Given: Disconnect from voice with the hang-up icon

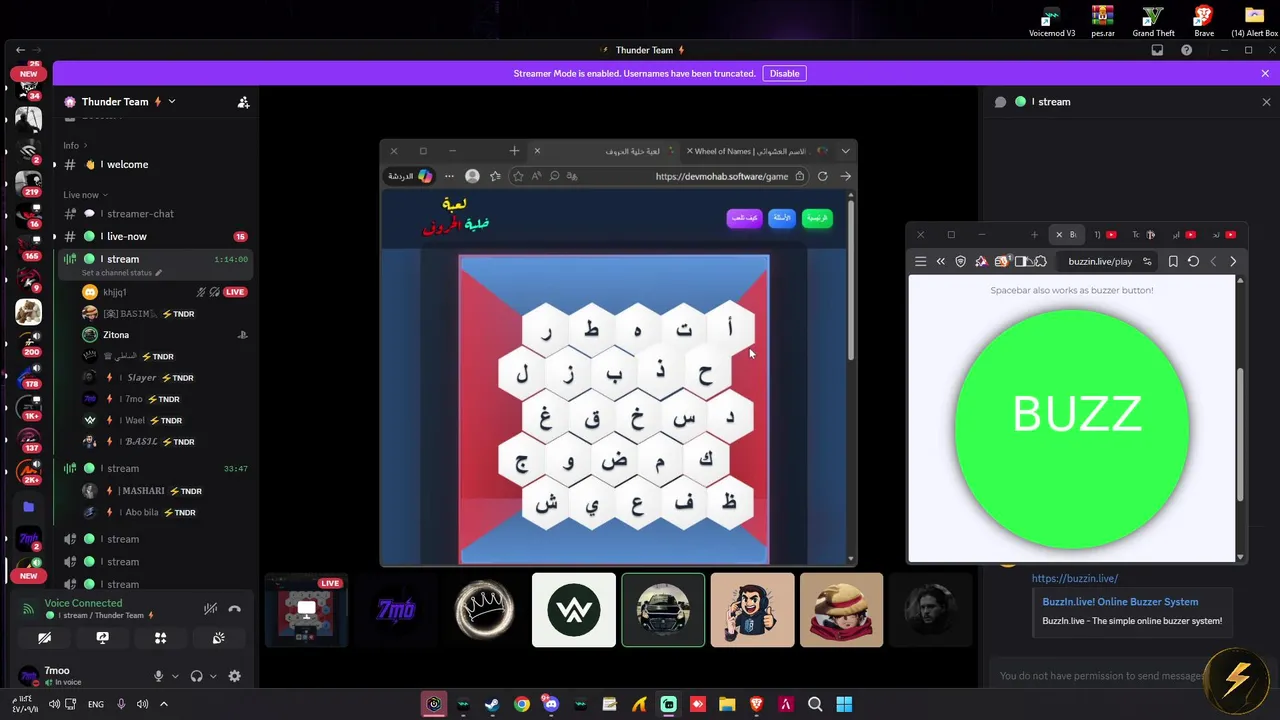Looking at the screenshot, I should [235, 609].
